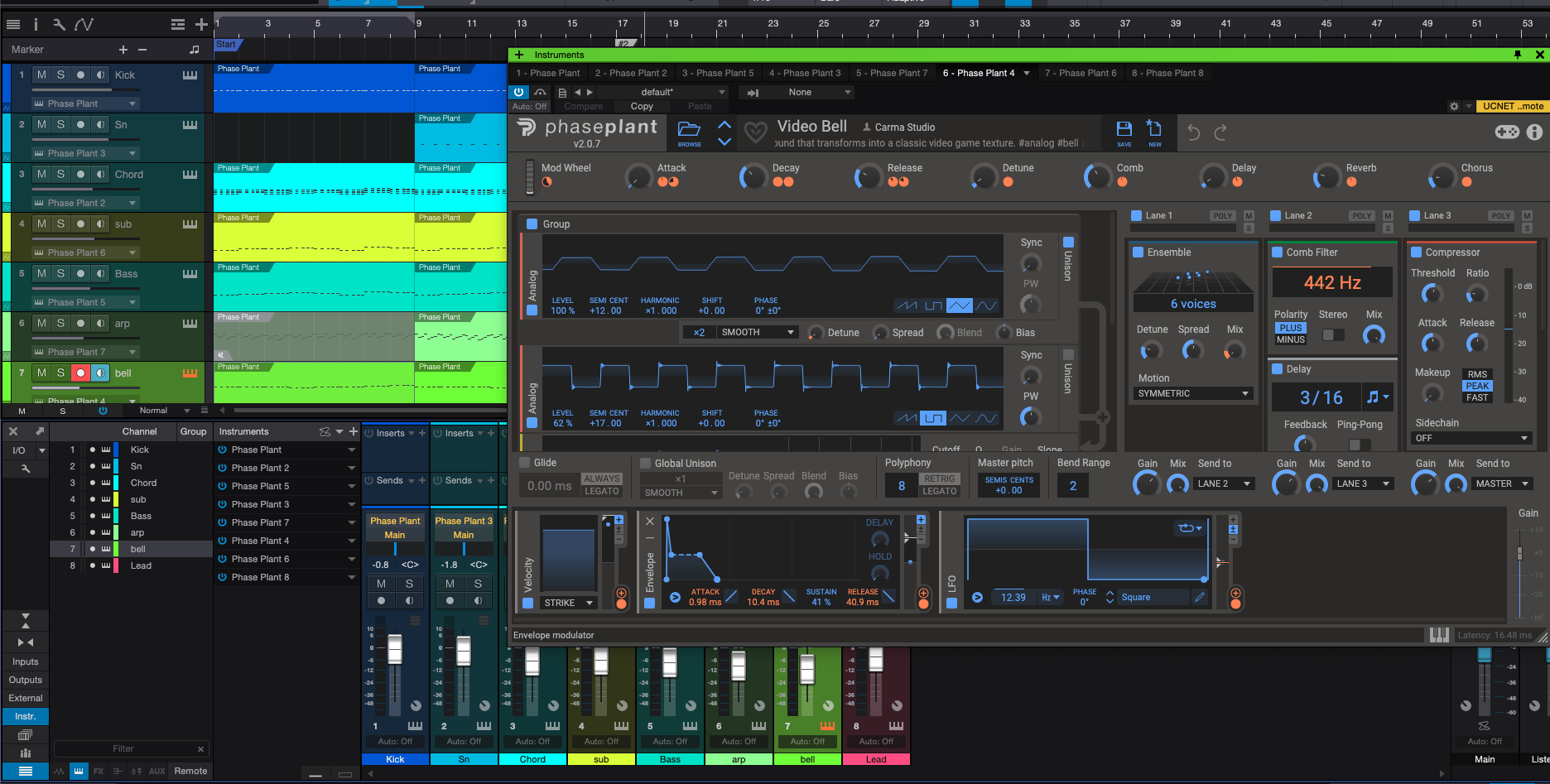Open Lane 3 Send to MASTER dropdown

(1501, 483)
